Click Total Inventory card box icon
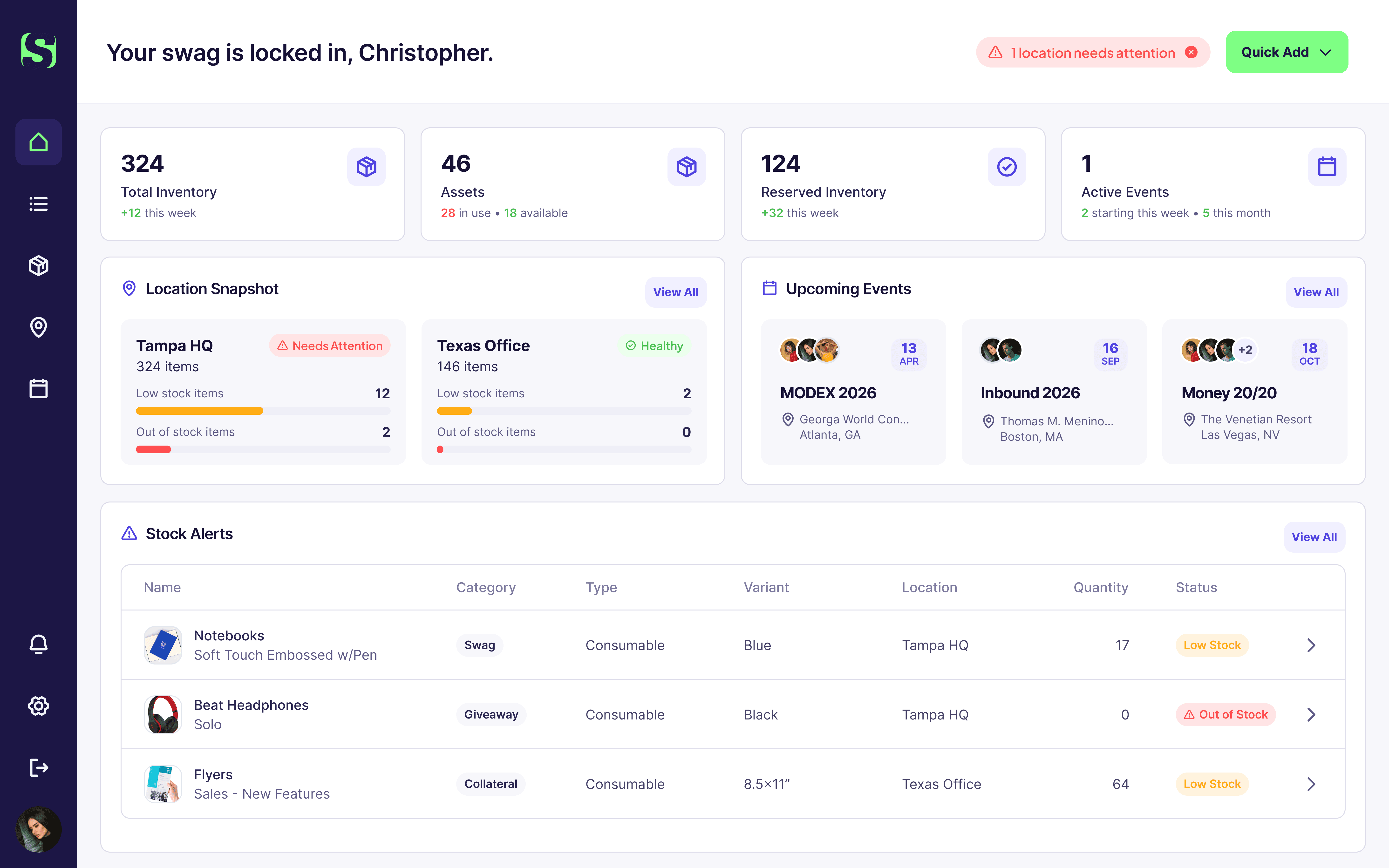1389x868 pixels. pos(366,166)
